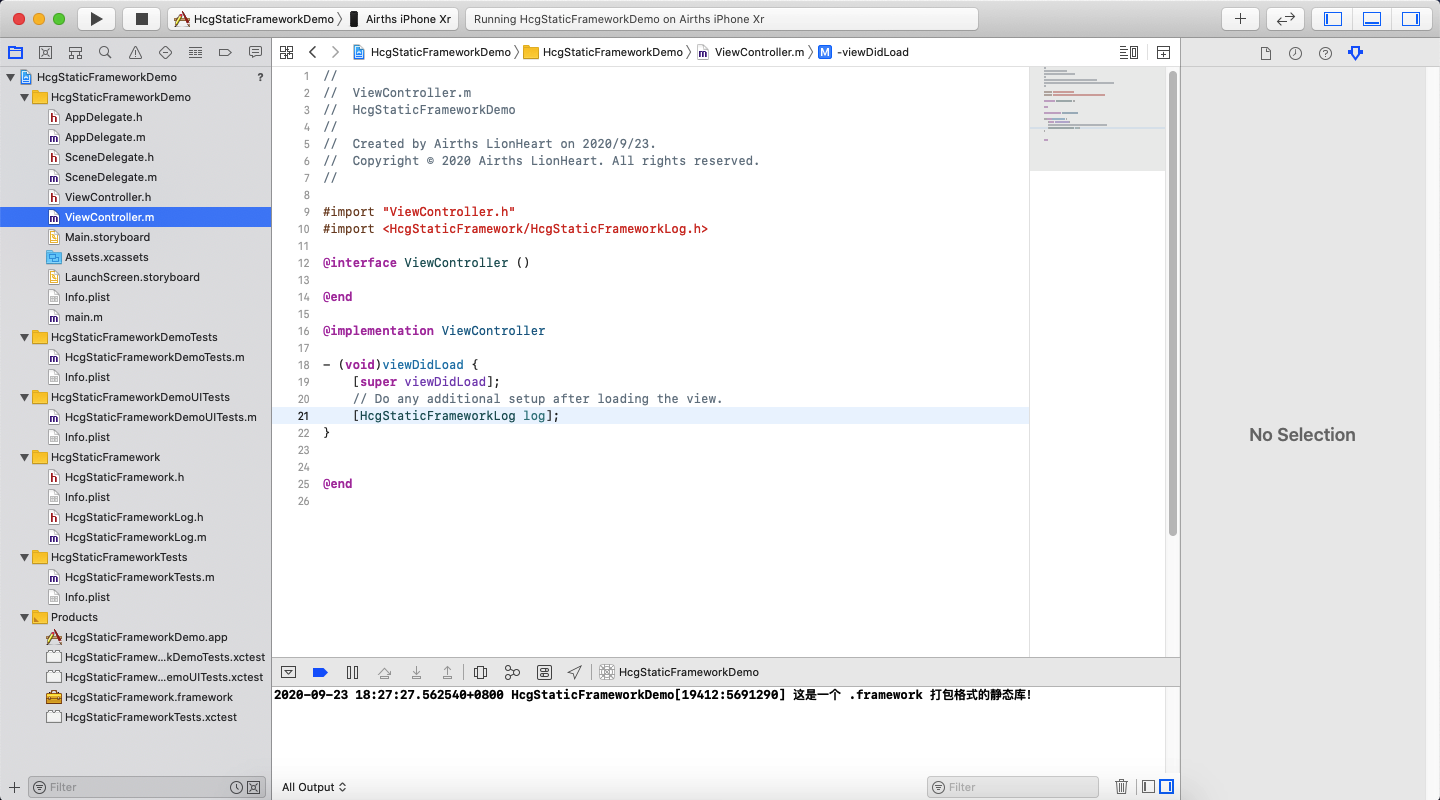1440x800 pixels.
Task: Select ViewController.m in the jump bar
Action: pos(760,51)
